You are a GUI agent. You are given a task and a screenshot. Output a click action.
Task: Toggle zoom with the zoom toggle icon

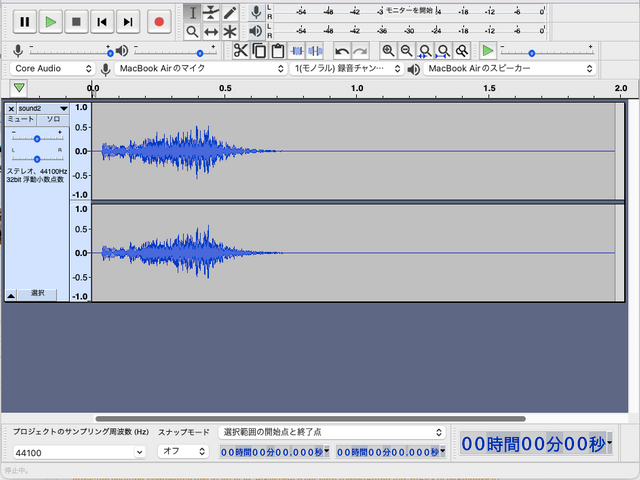462,51
